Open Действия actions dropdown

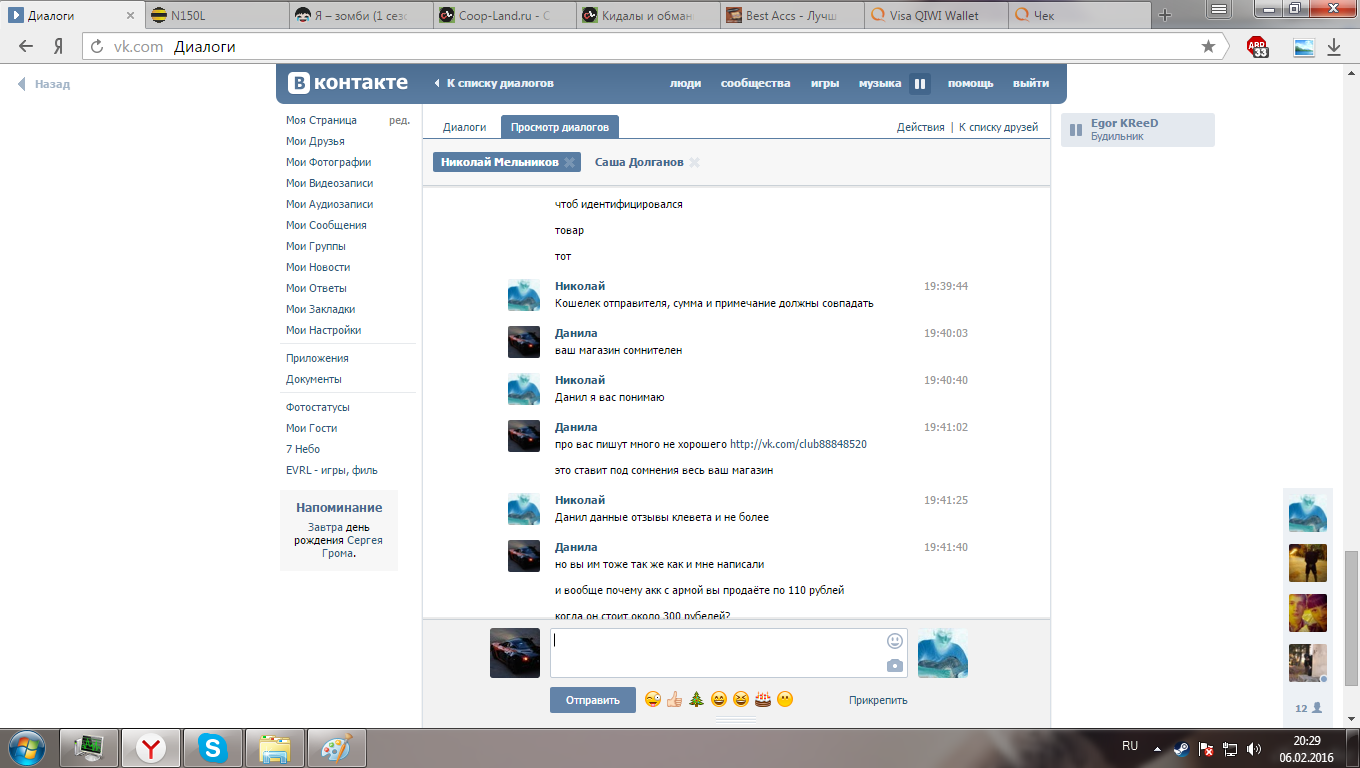pos(920,127)
